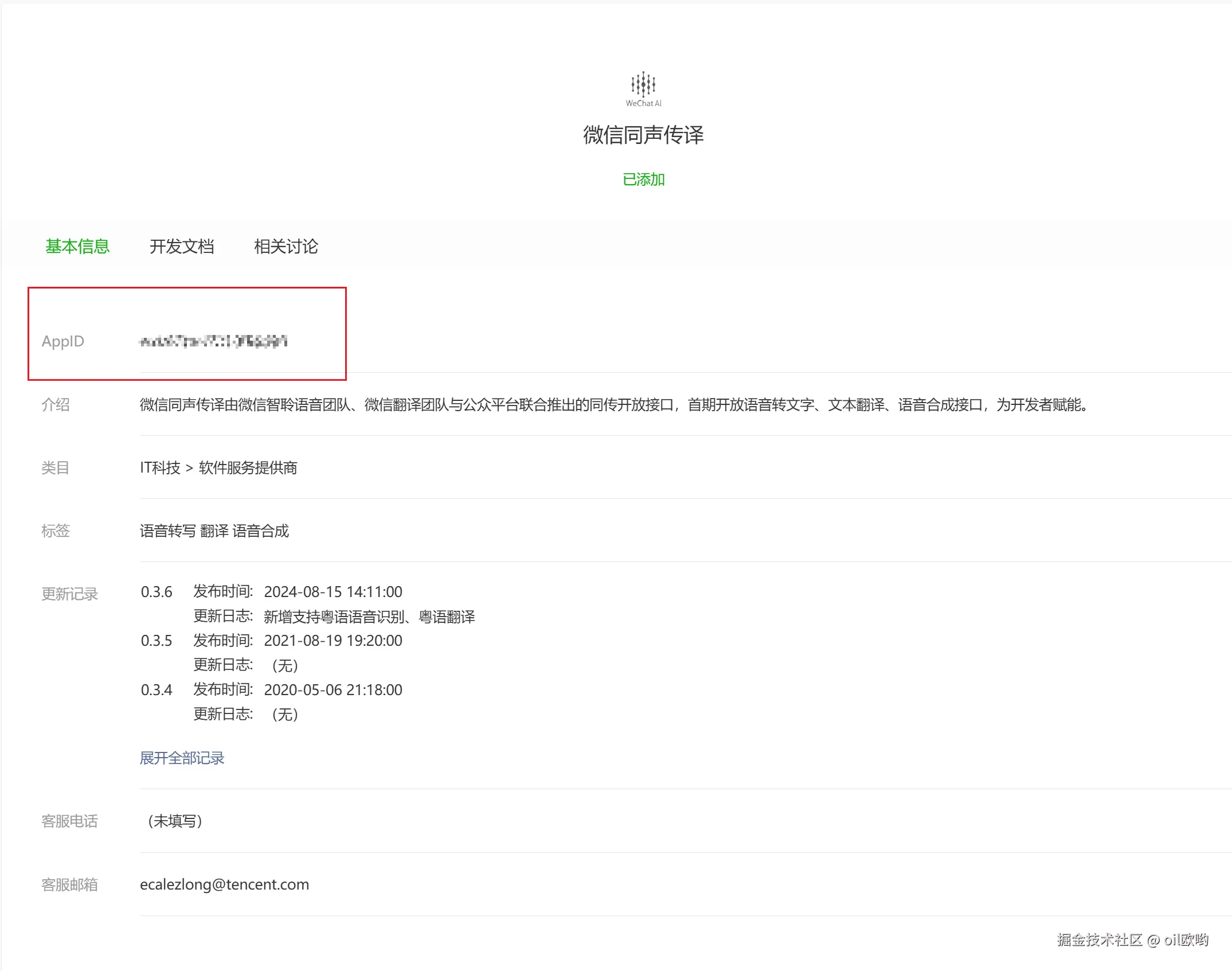Image resolution: width=1232 pixels, height=971 pixels.
Task: Click the category IT科技 > 软件服务提供商
Action: (x=218, y=468)
